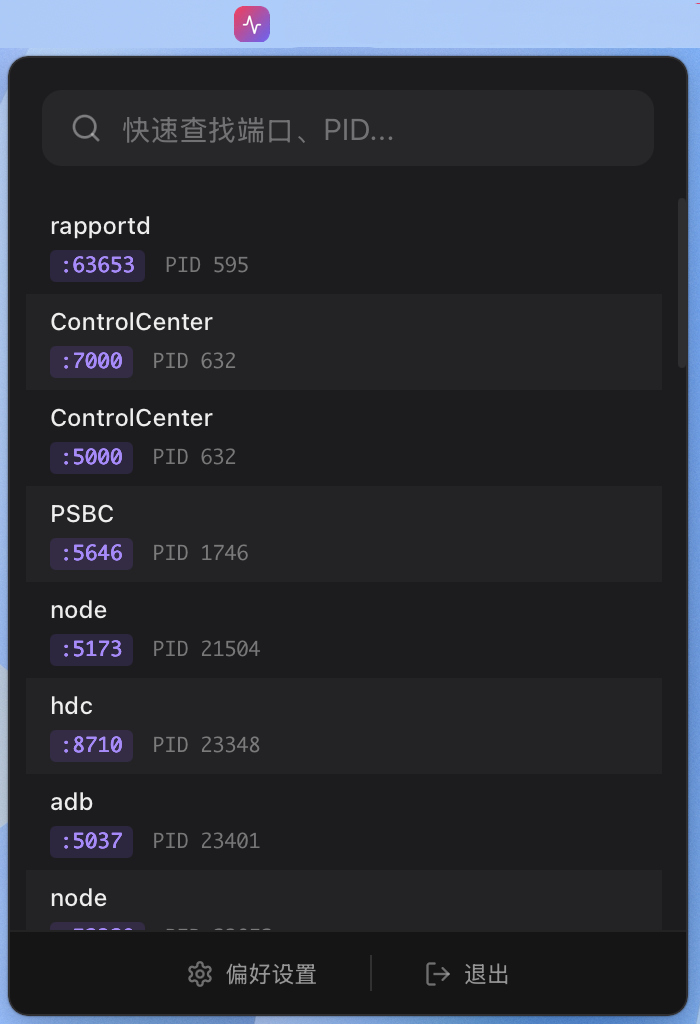Click the magnifying glass search icon

[x=85, y=128]
